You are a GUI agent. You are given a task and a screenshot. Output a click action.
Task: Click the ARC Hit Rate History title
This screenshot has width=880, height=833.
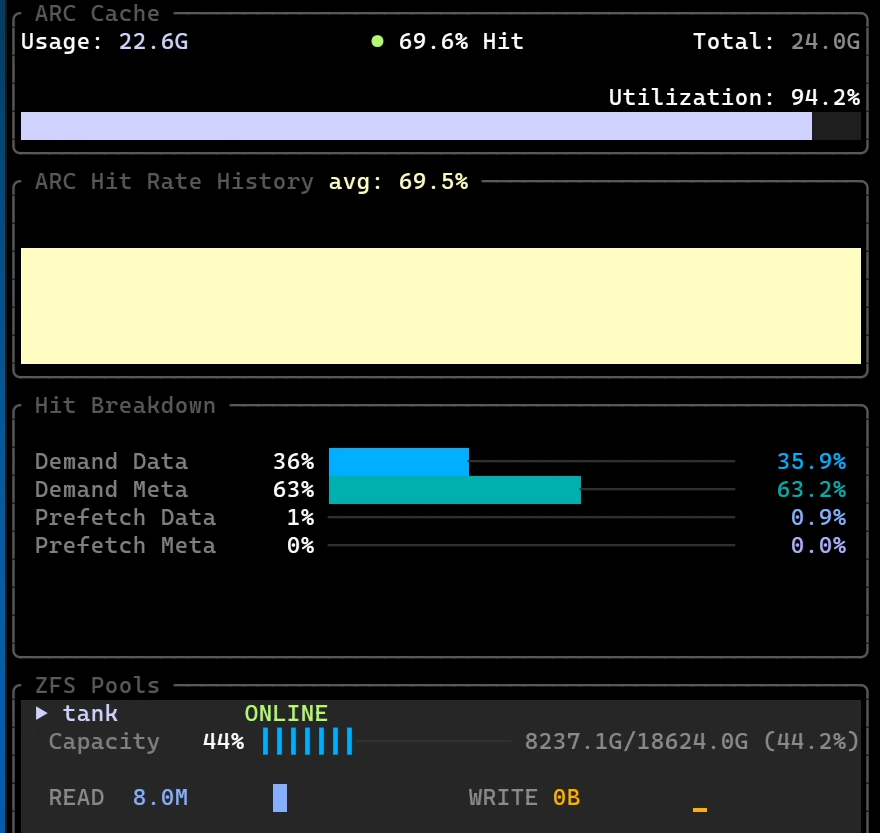[x=174, y=182]
